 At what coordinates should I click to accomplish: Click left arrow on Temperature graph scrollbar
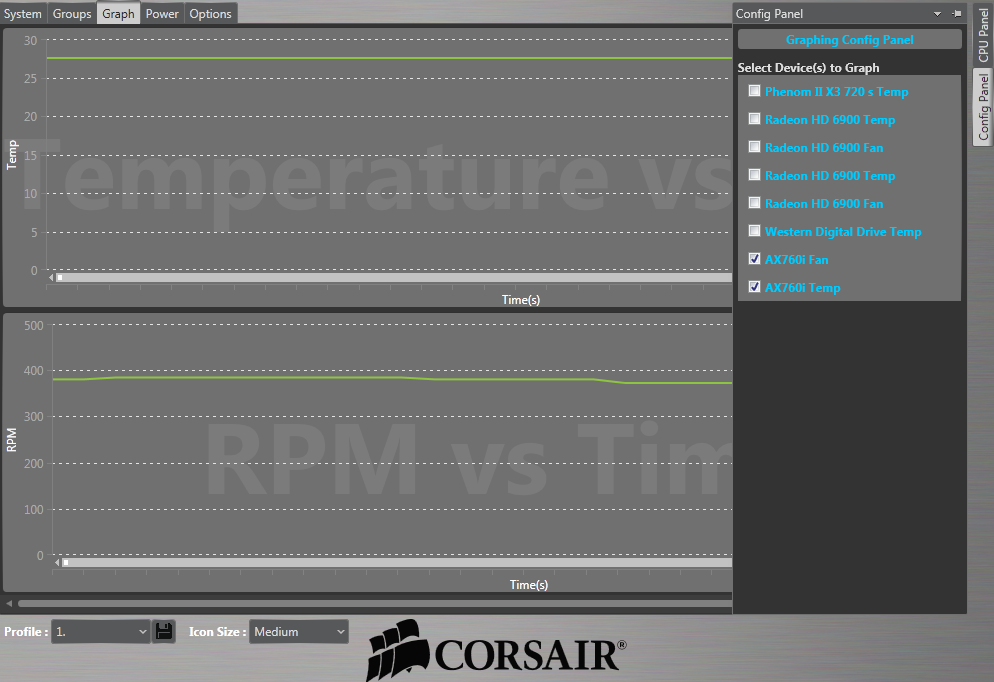coord(51,278)
